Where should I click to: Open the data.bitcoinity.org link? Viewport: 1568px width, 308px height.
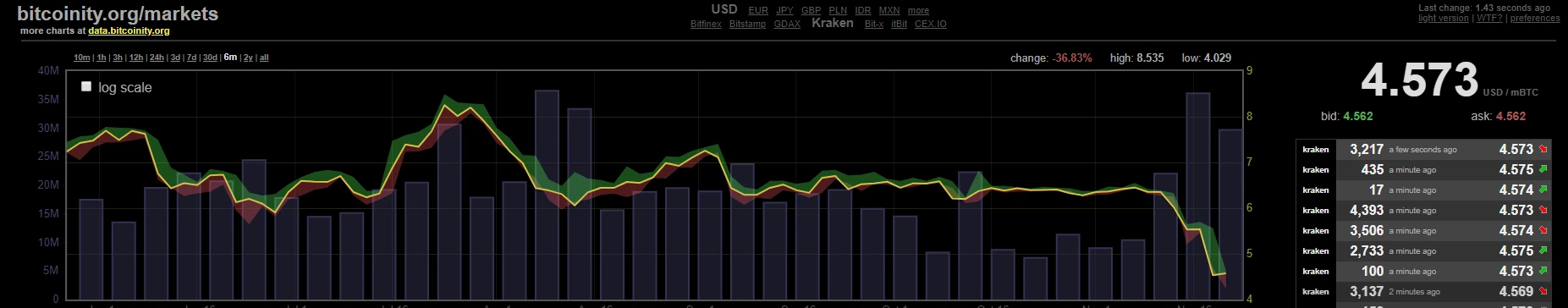[129, 30]
